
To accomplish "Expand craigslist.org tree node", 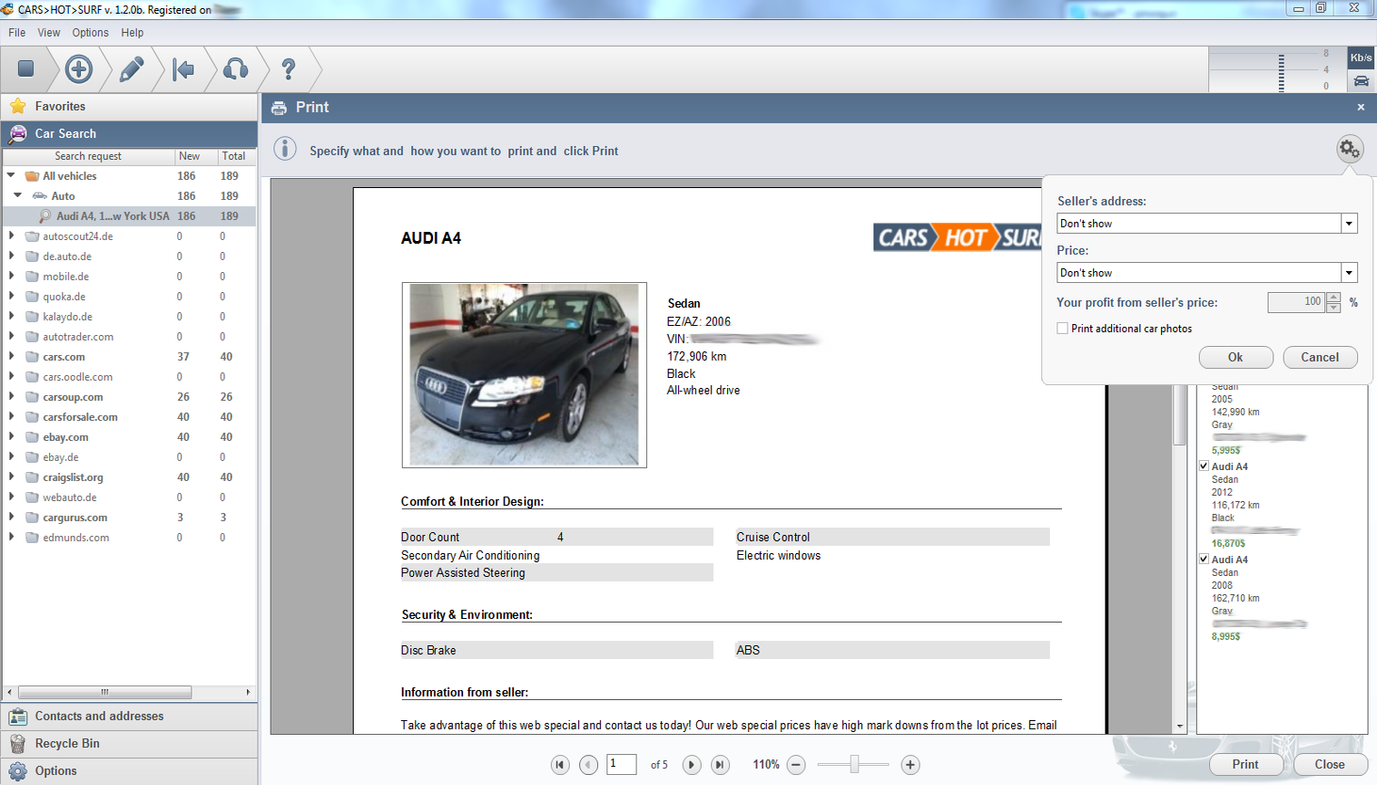I will pyautogui.click(x=11, y=477).
